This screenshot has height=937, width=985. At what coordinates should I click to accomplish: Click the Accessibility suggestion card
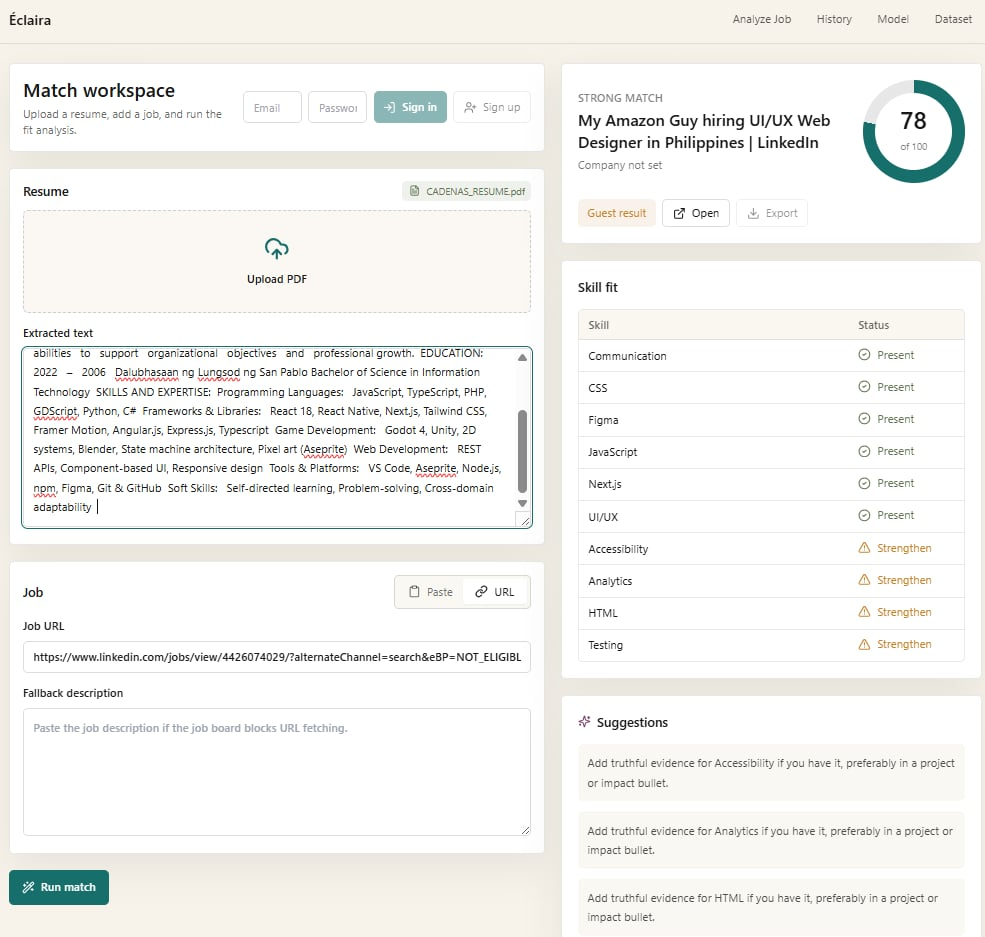(771, 772)
